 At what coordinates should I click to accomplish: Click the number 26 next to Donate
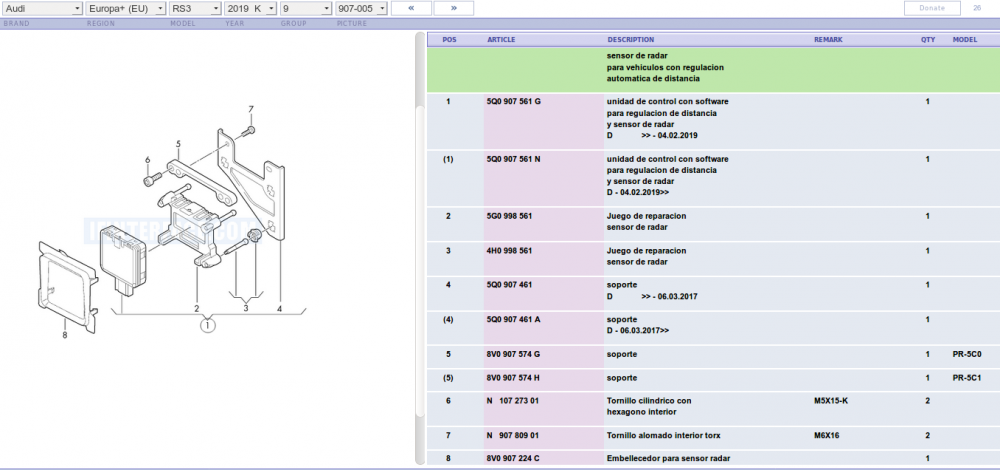click(x=977, y=8)
